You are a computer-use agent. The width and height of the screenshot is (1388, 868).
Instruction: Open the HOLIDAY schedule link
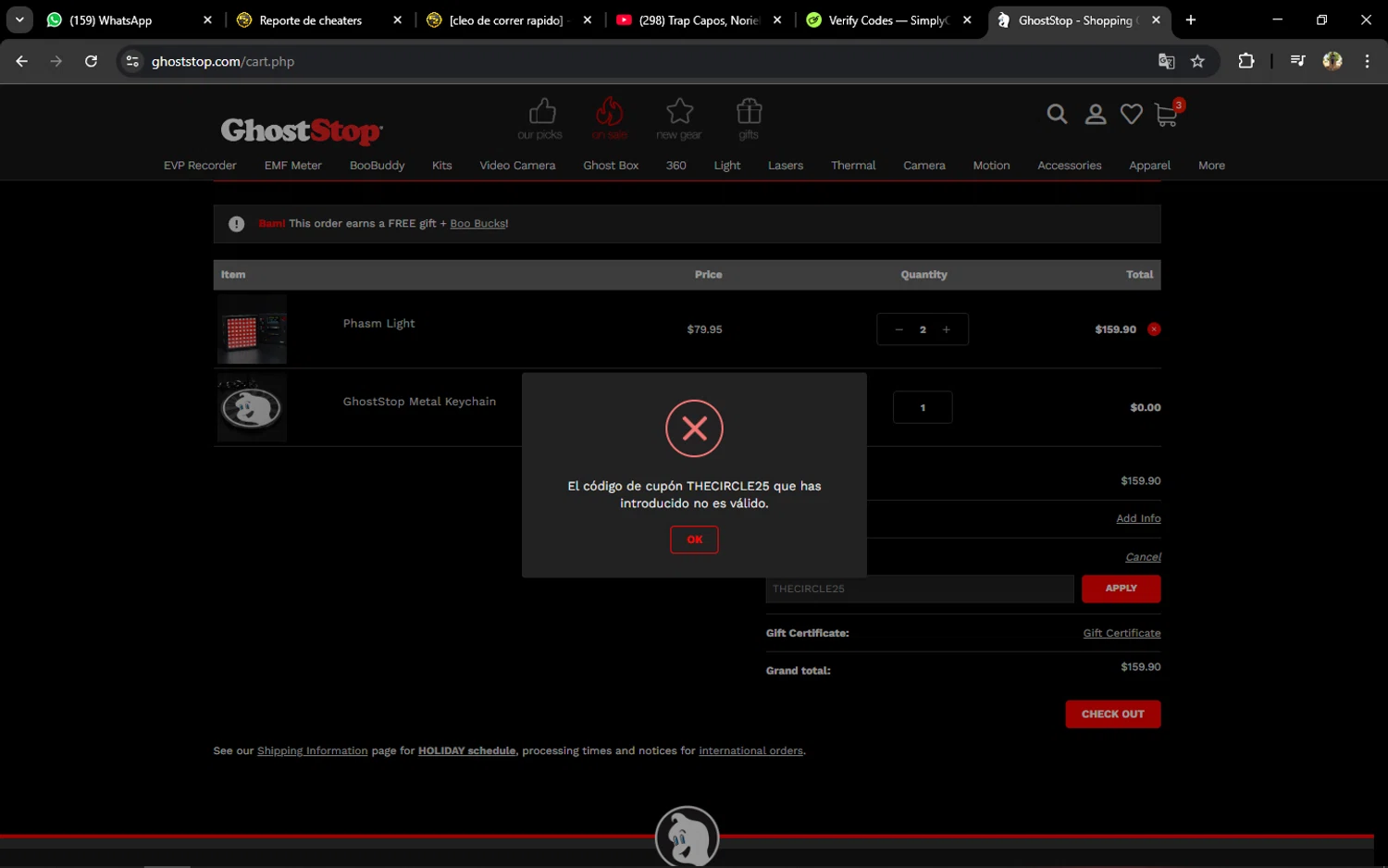[x=466, y=751]
